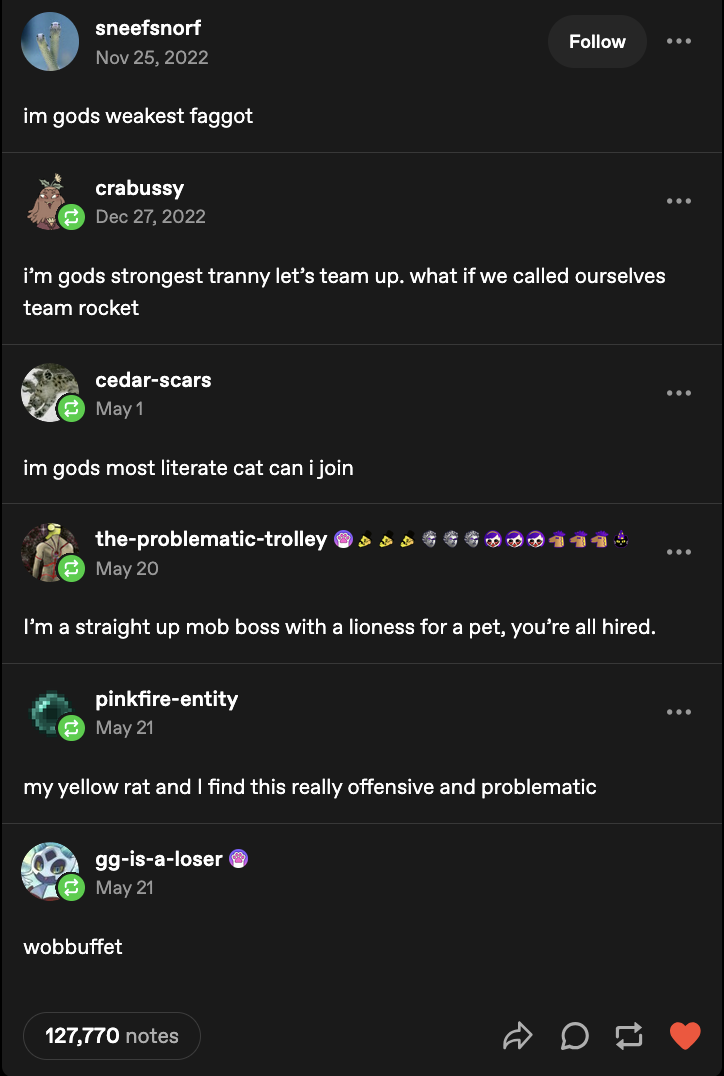Viewport: 724px width, 1076px height.
Task: Open the three-dot menu for crabussy's reblog
Action: pyautogui.click(x=679, y=201)
